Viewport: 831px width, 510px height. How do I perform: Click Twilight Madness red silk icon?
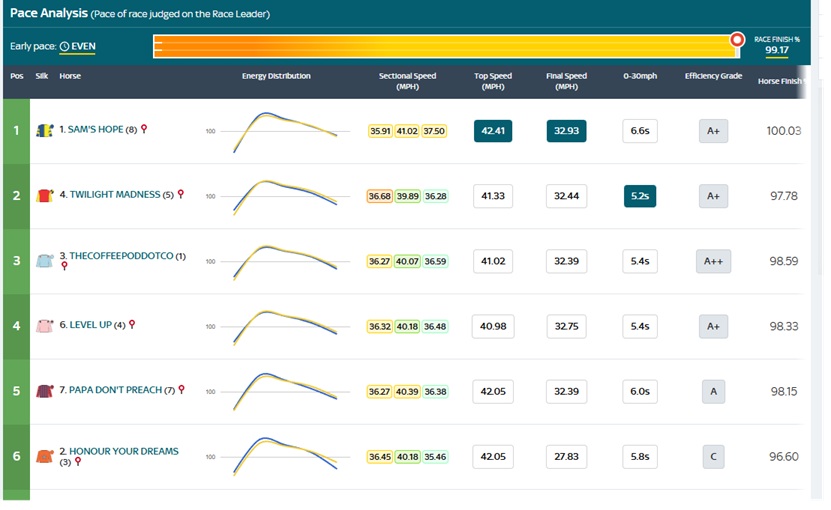coord(44,196)
